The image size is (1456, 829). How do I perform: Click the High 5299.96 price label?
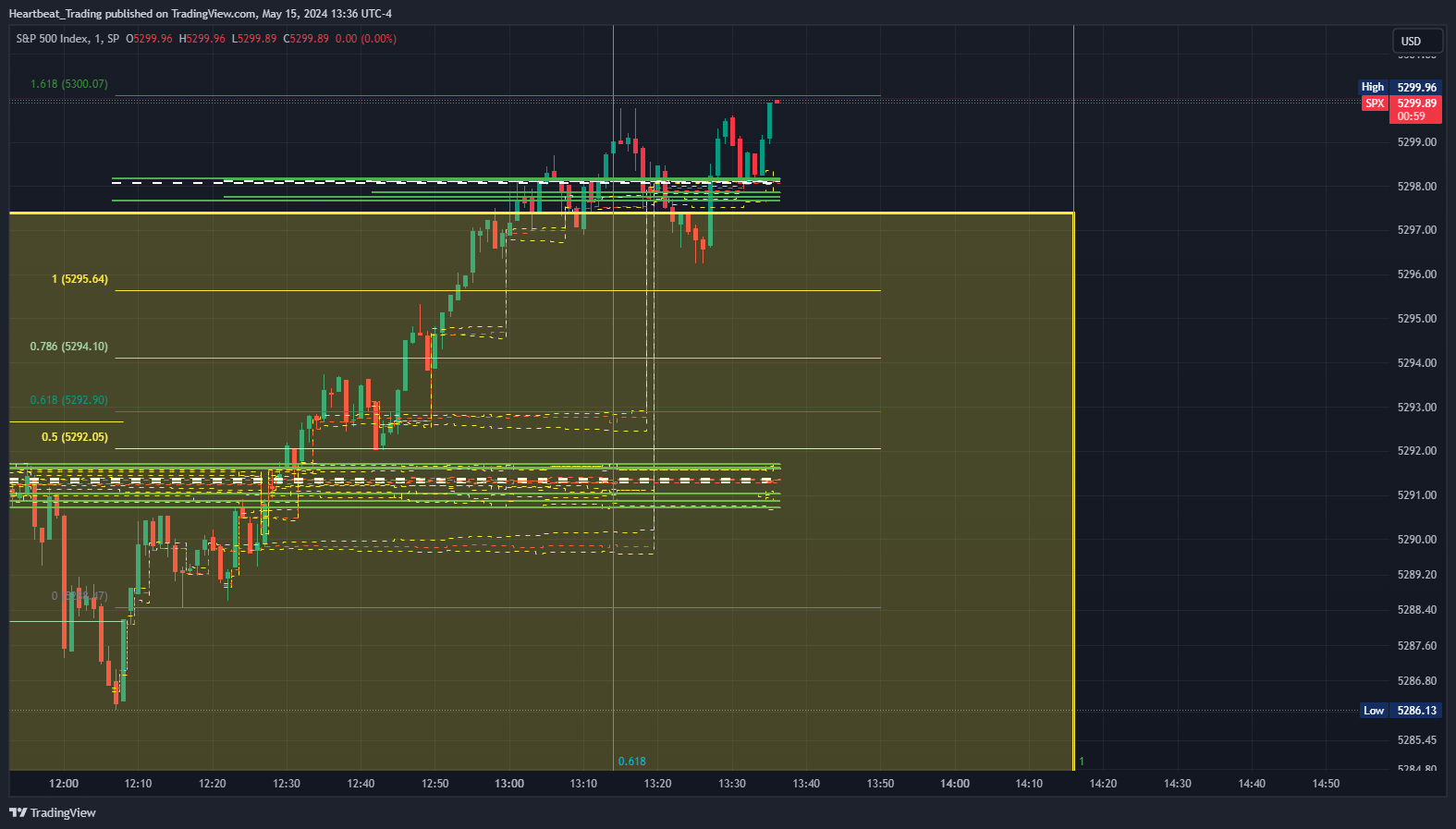(1400, 87)
